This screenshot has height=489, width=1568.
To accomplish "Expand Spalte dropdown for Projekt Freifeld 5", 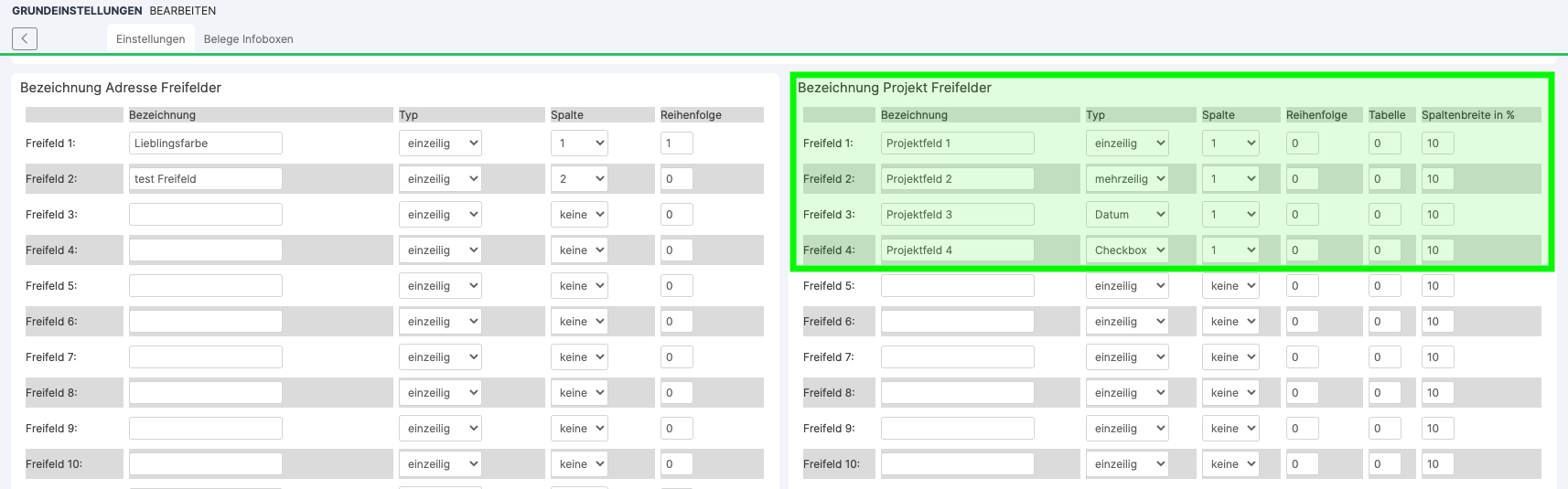I will pos(1230,286).
